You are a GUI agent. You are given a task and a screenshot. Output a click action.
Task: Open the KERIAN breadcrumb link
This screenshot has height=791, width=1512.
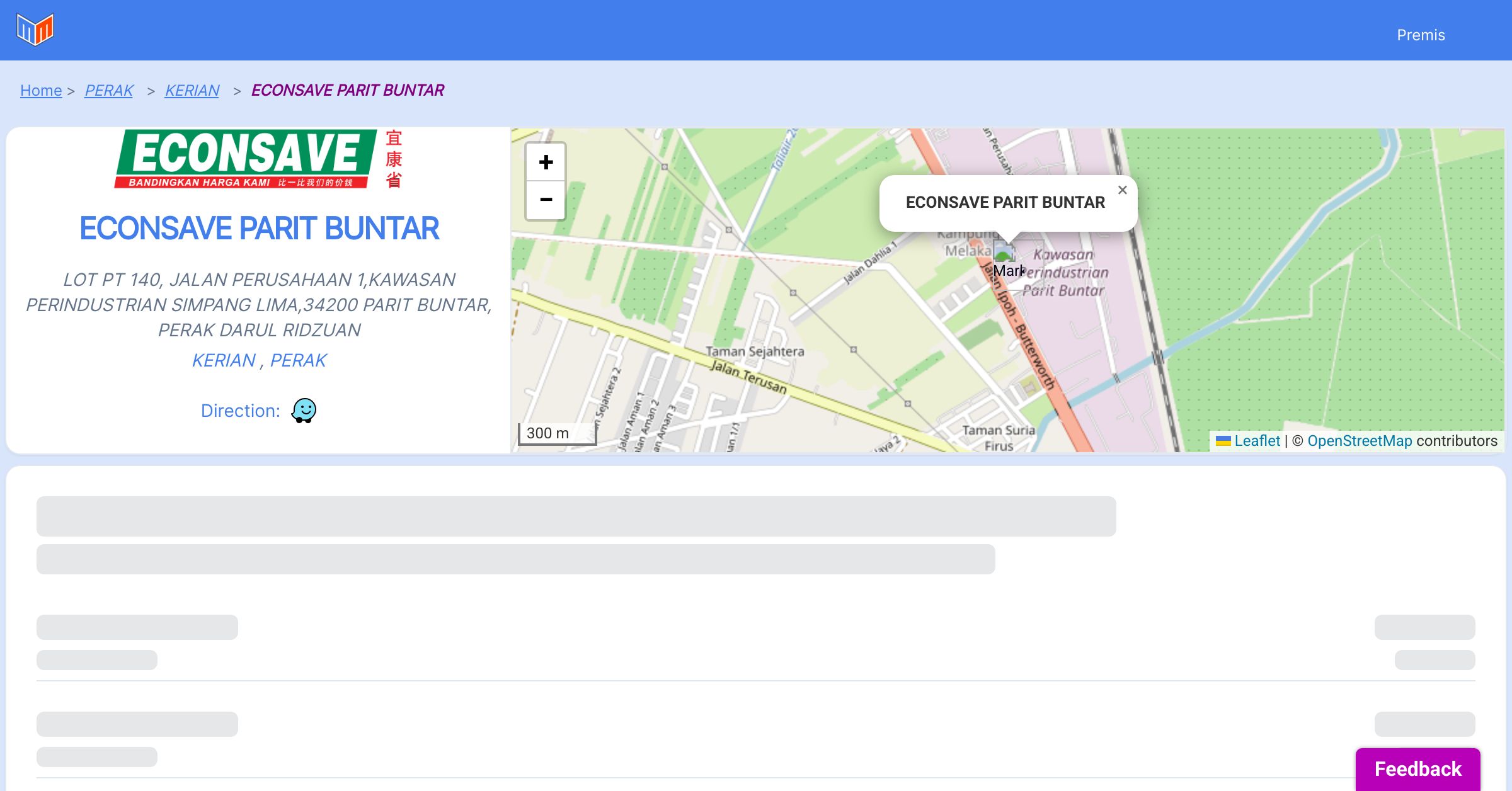pyautogui.click(x=192, y=91)
